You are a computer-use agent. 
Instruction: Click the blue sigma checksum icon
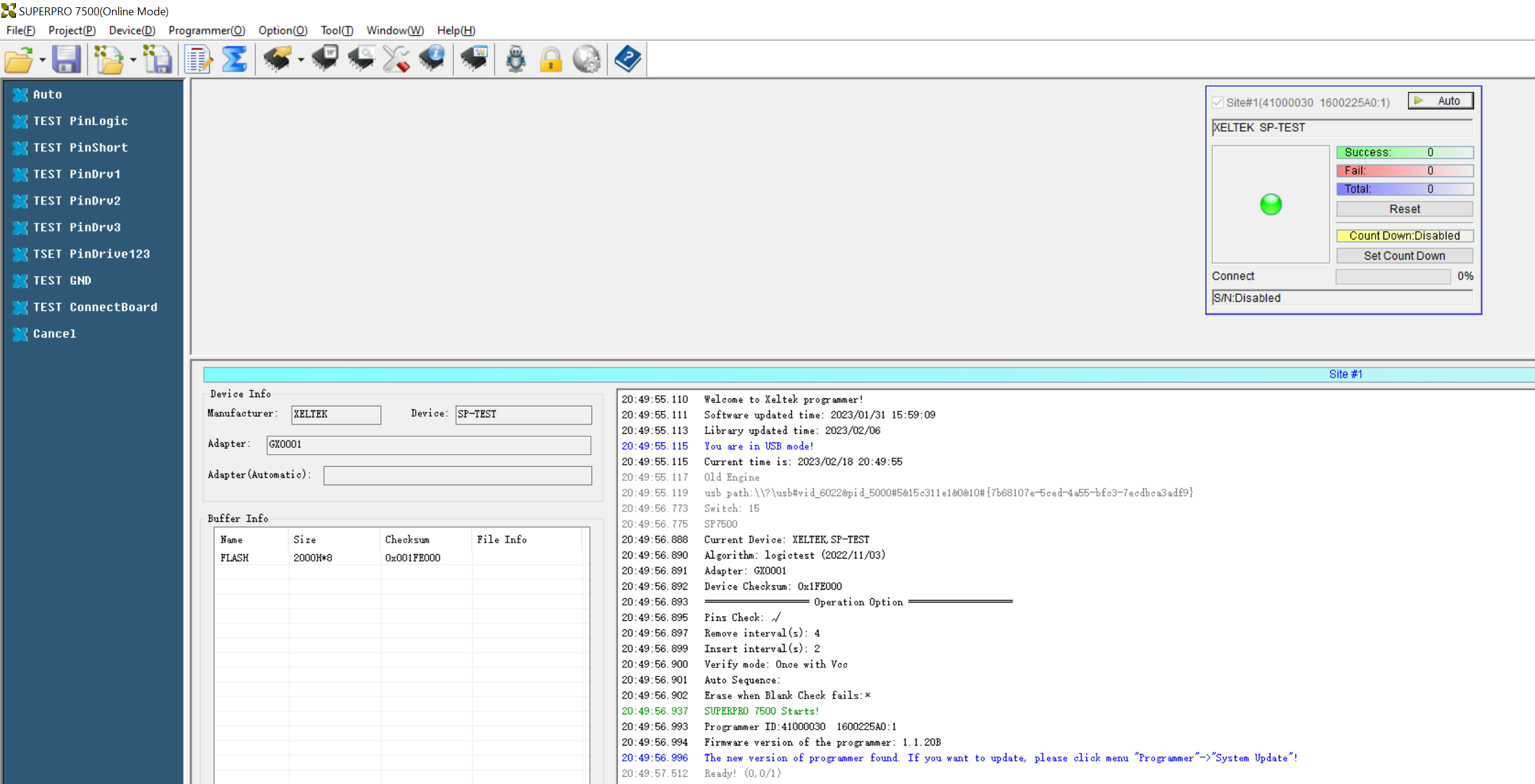235,60
